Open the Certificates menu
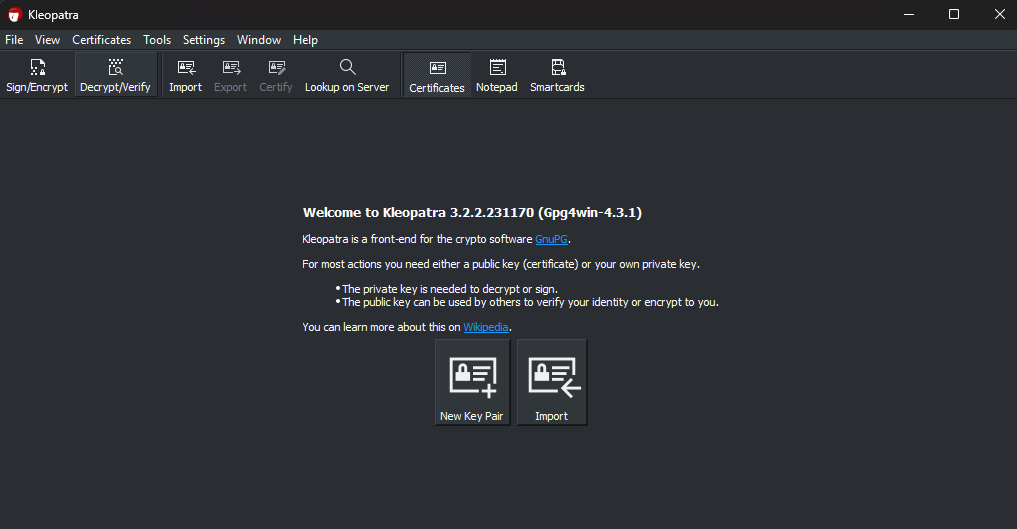 point(101,40)
